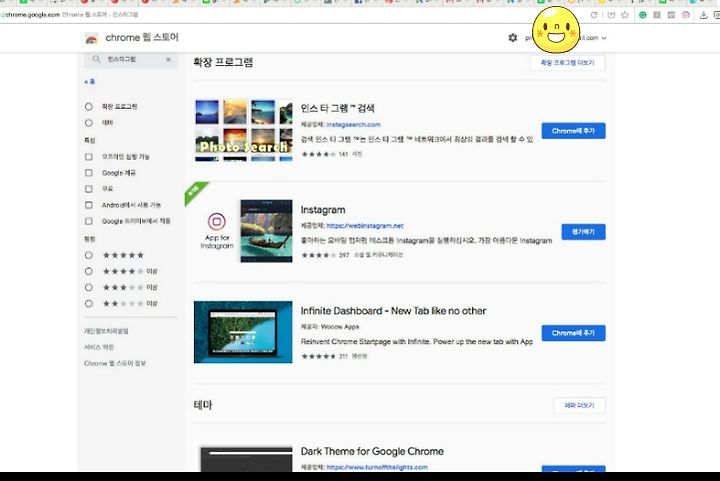Screen dimensions: 720x481
Task: Open Infinite Dashboard - New Tab title
Action: [x=393, y=311]
